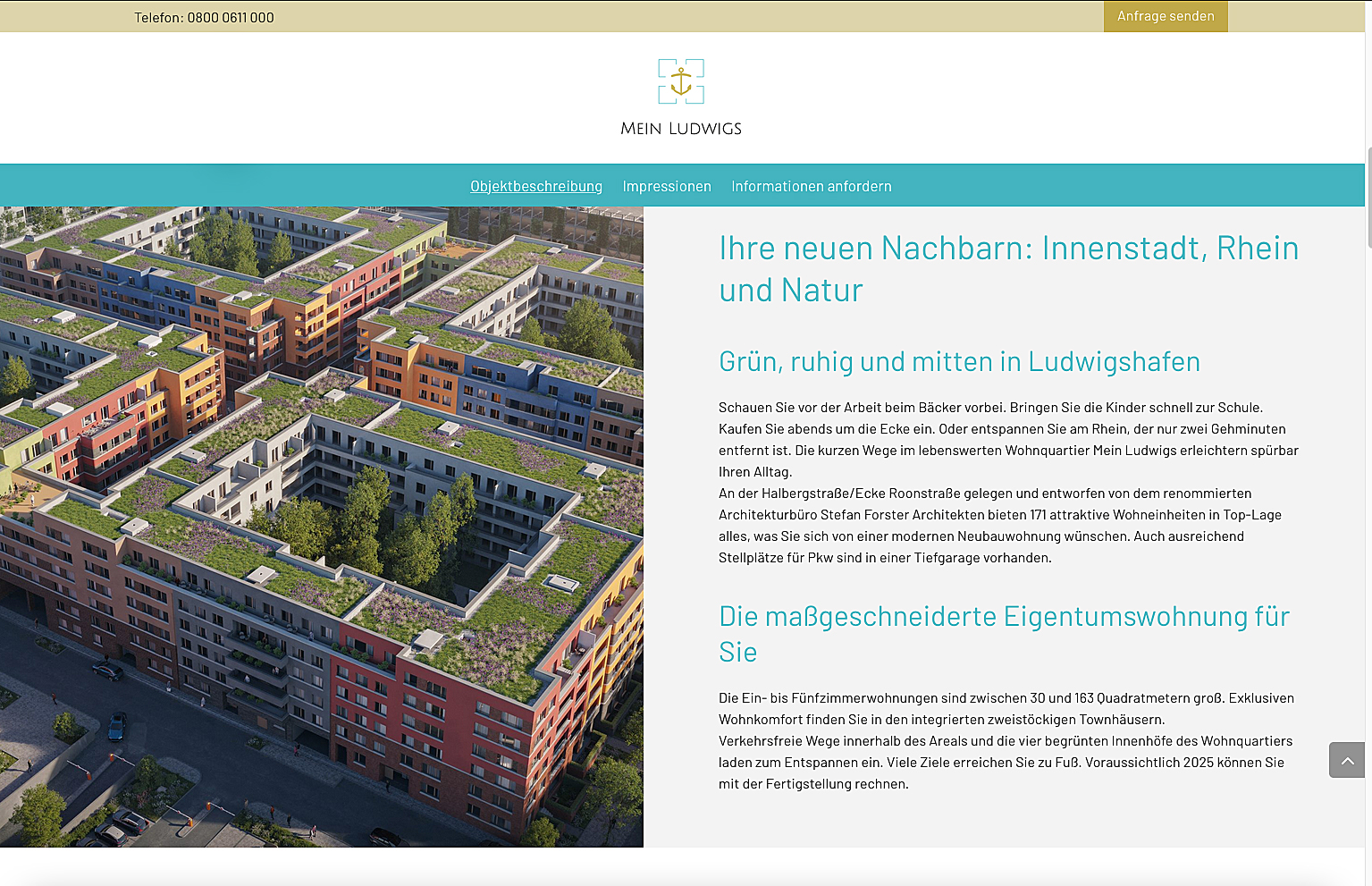Click the aerial rendering of the housing block
The width and height of the screenshot is (1372, 886).
[322, 527]
